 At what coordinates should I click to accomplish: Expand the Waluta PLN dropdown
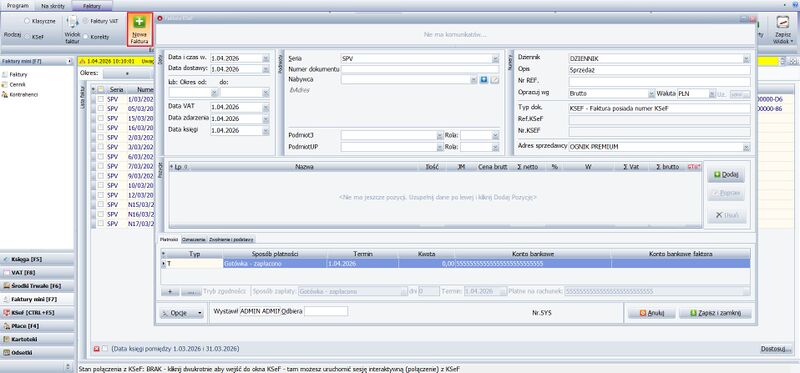coord(711,94)
